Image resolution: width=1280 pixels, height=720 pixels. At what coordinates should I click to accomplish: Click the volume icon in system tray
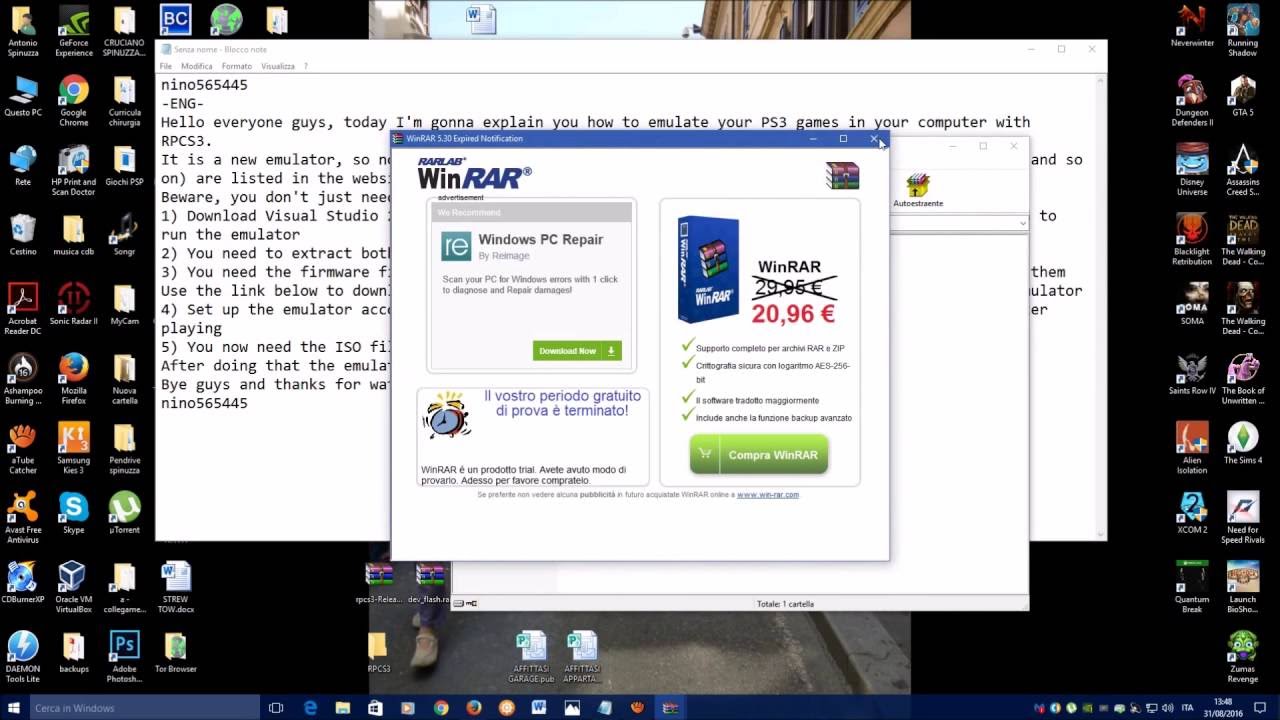pos(1167,708)
